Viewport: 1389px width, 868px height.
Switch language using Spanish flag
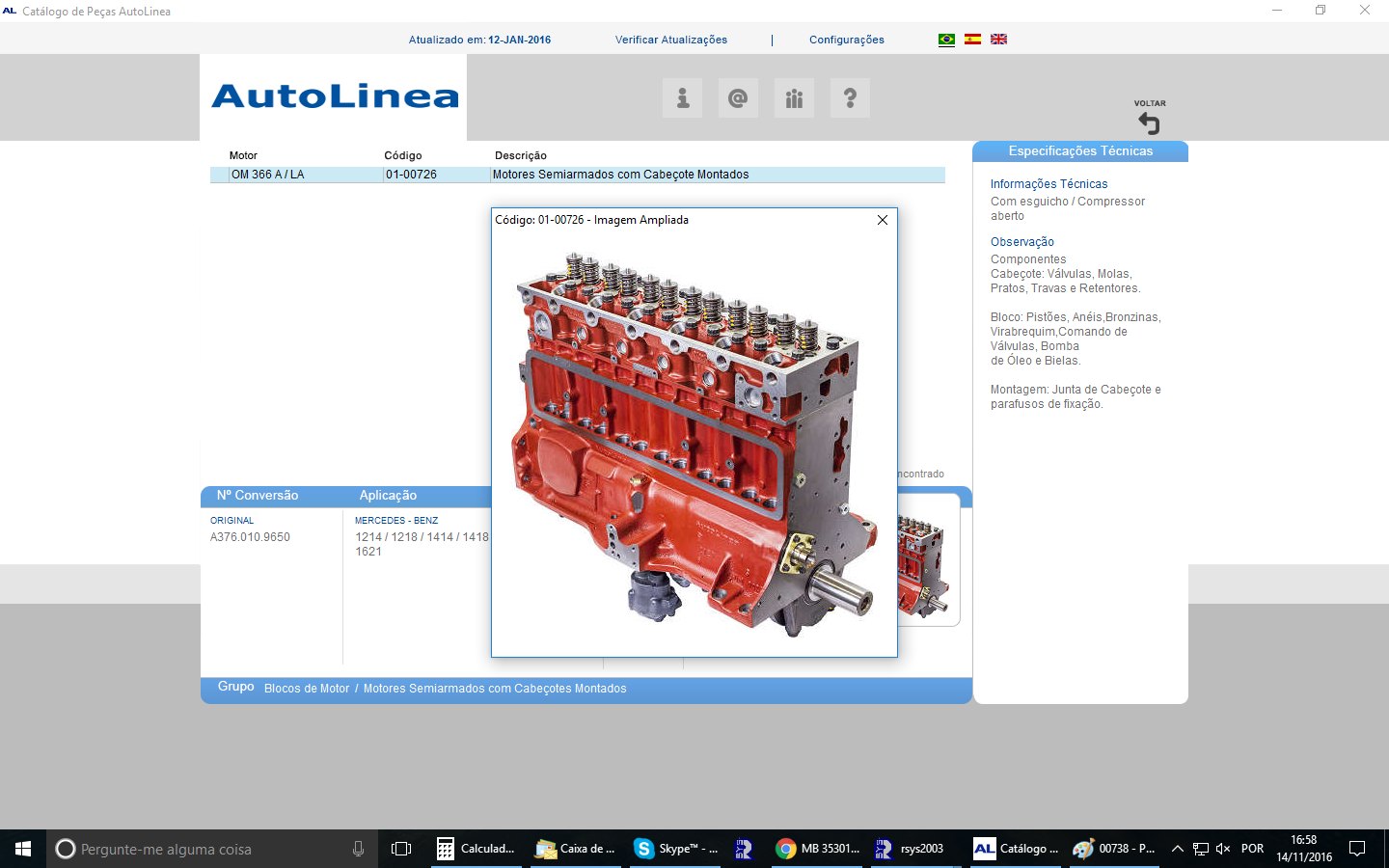tap(972, 40)
